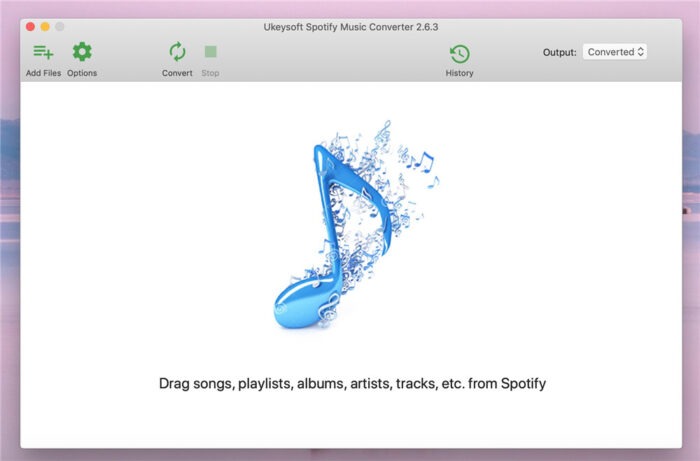
Task: Click the "Output:" label
Action: [559, 52]
